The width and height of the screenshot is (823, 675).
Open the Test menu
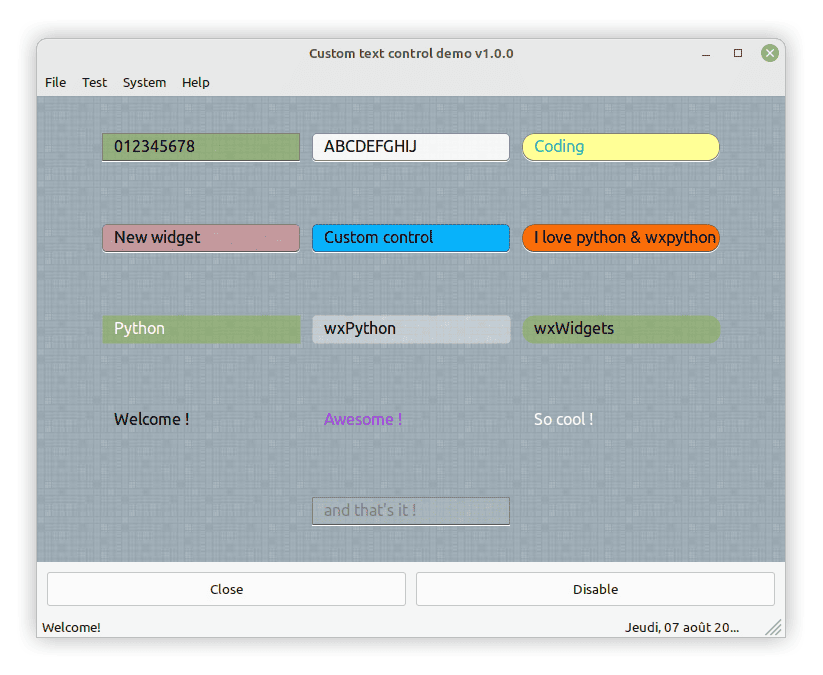(94, 82)
